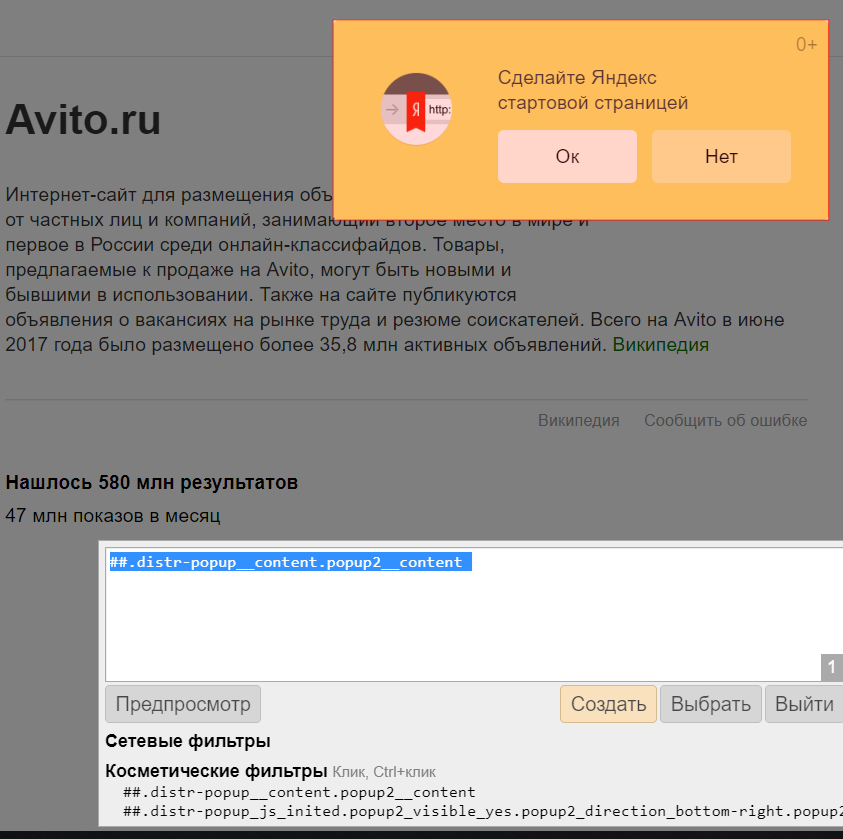The image size is (843, 839).
Task: Click the Нет button in Yandex popup
Action: coord(721,156)
